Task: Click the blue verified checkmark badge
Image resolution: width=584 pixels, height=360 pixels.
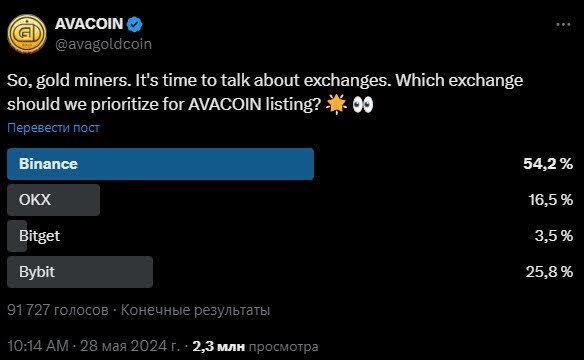Action: pyautogui.click(x=134, y=24)
